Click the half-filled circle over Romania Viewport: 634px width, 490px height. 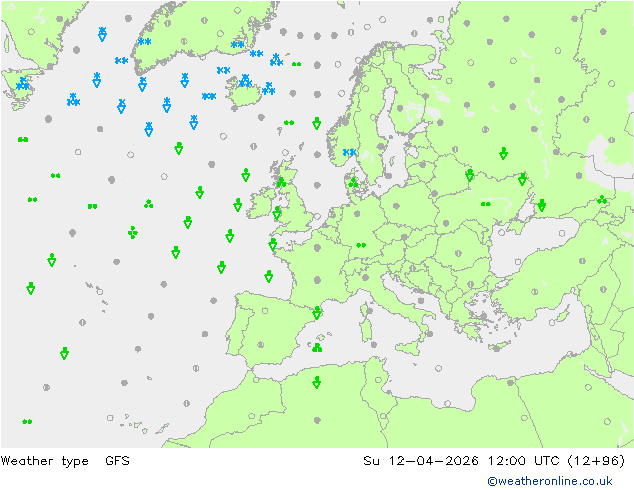(458, 253)
